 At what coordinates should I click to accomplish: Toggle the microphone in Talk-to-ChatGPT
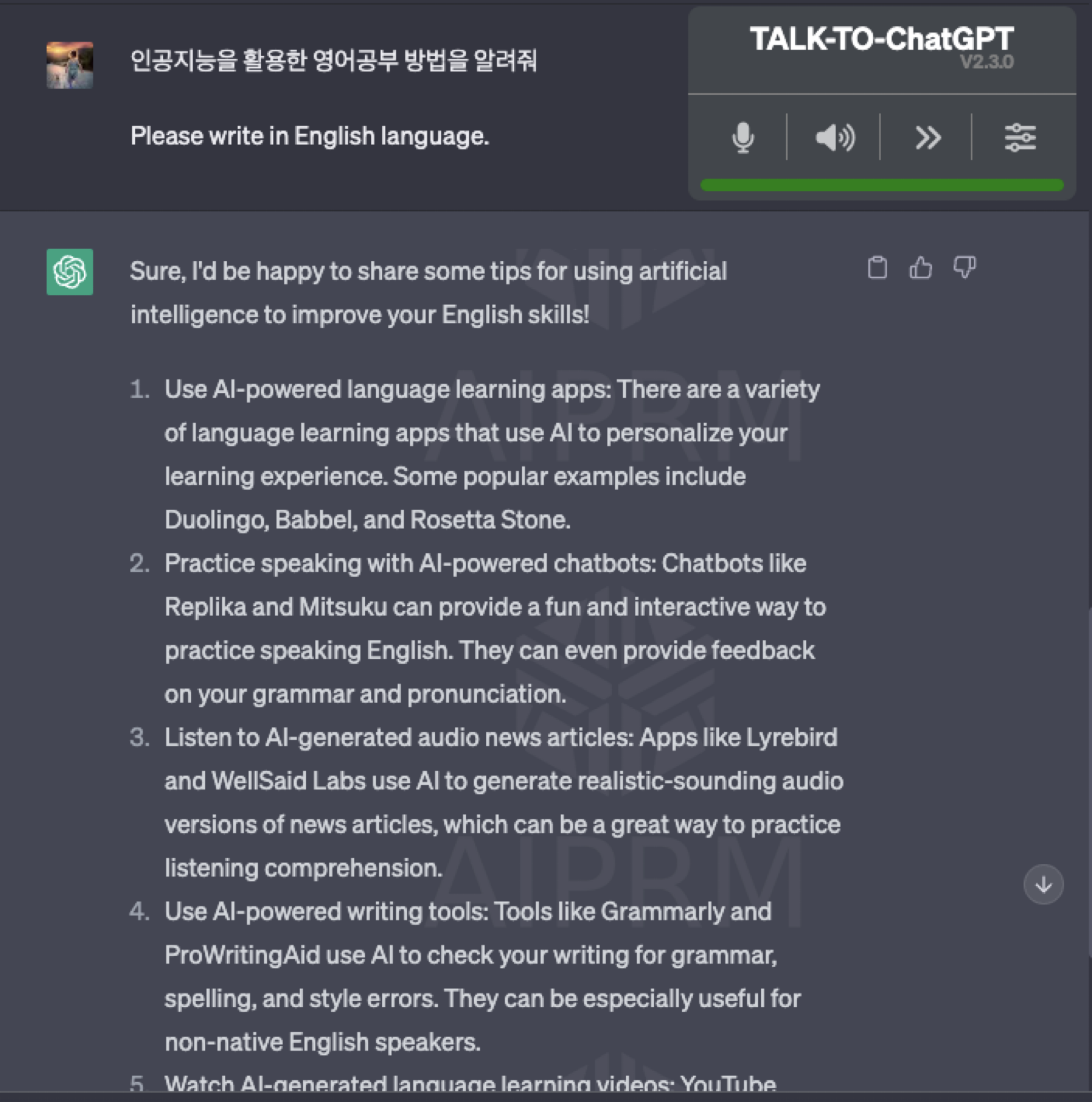[x=743, y=137]
